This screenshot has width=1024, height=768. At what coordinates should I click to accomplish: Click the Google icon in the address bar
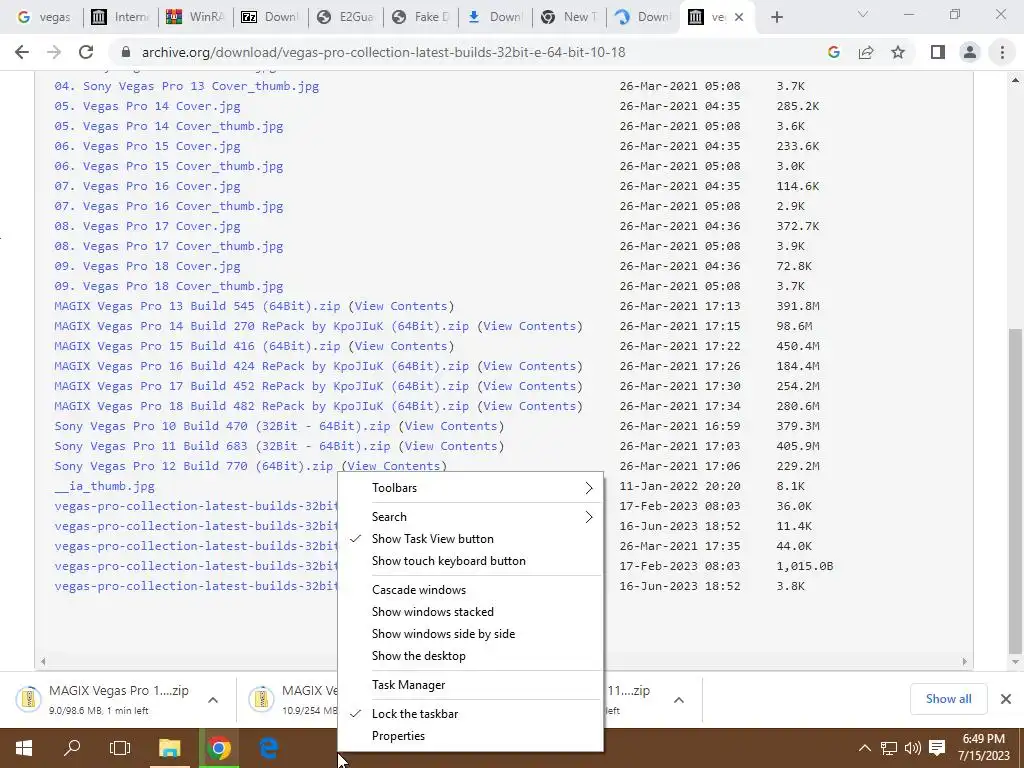coord(833,52)
